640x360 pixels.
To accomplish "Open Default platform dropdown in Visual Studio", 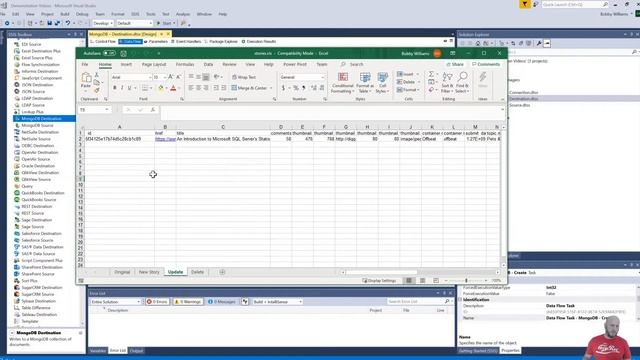I will 134,23.
